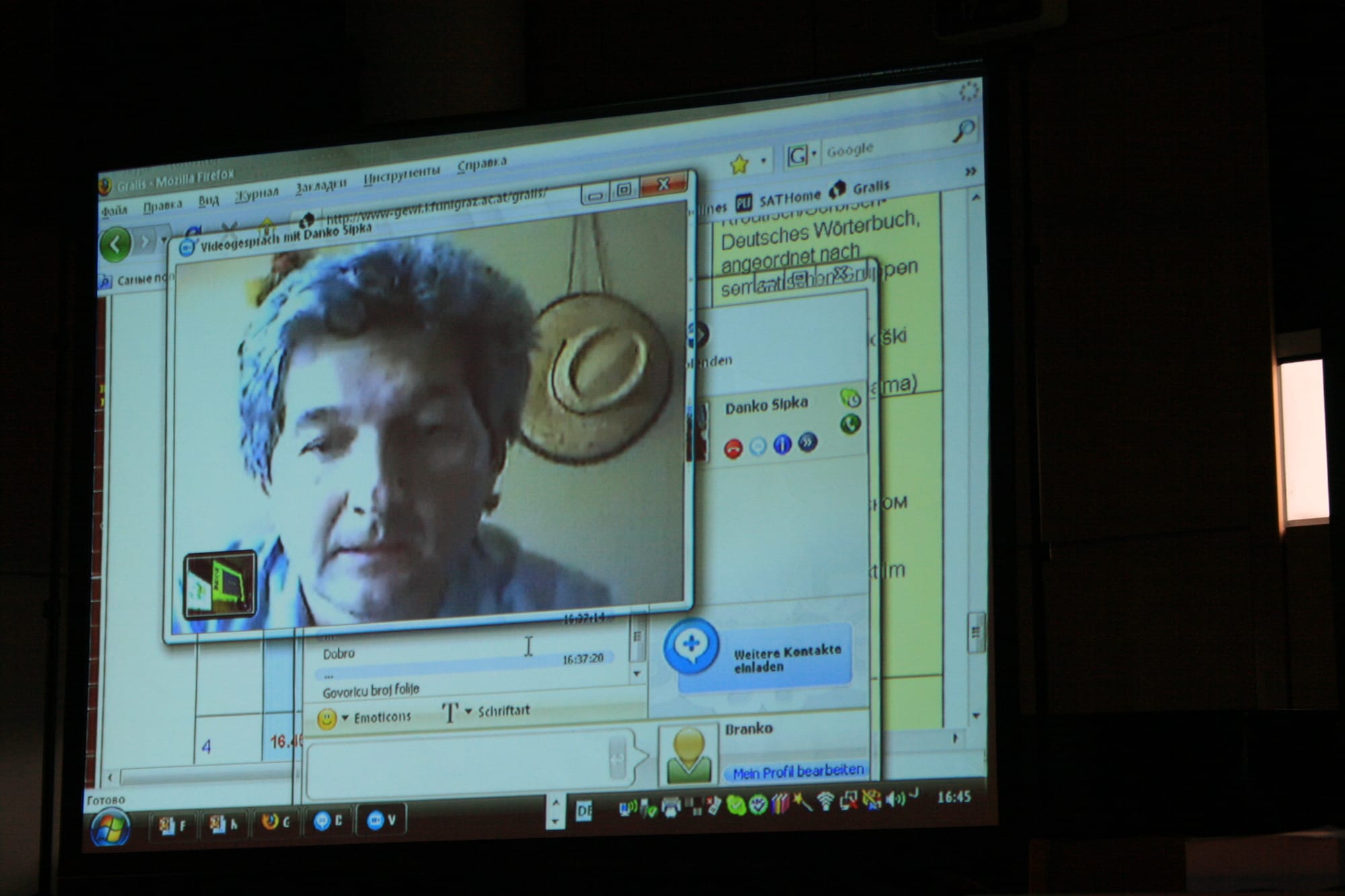Click the Wi-Fi tray icon

(x=826, y=801)
